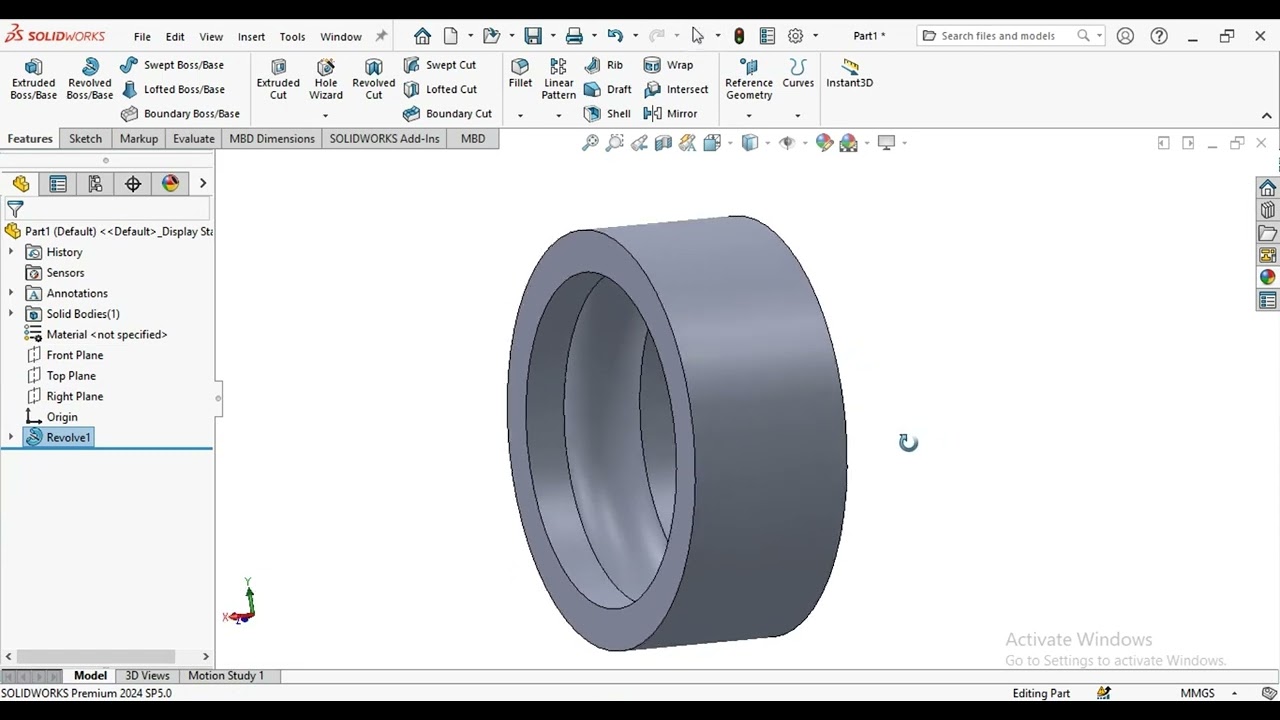Open Reference Geometry tools
The width and height of the screenshot is (1280, 720).
click(749, 79)
